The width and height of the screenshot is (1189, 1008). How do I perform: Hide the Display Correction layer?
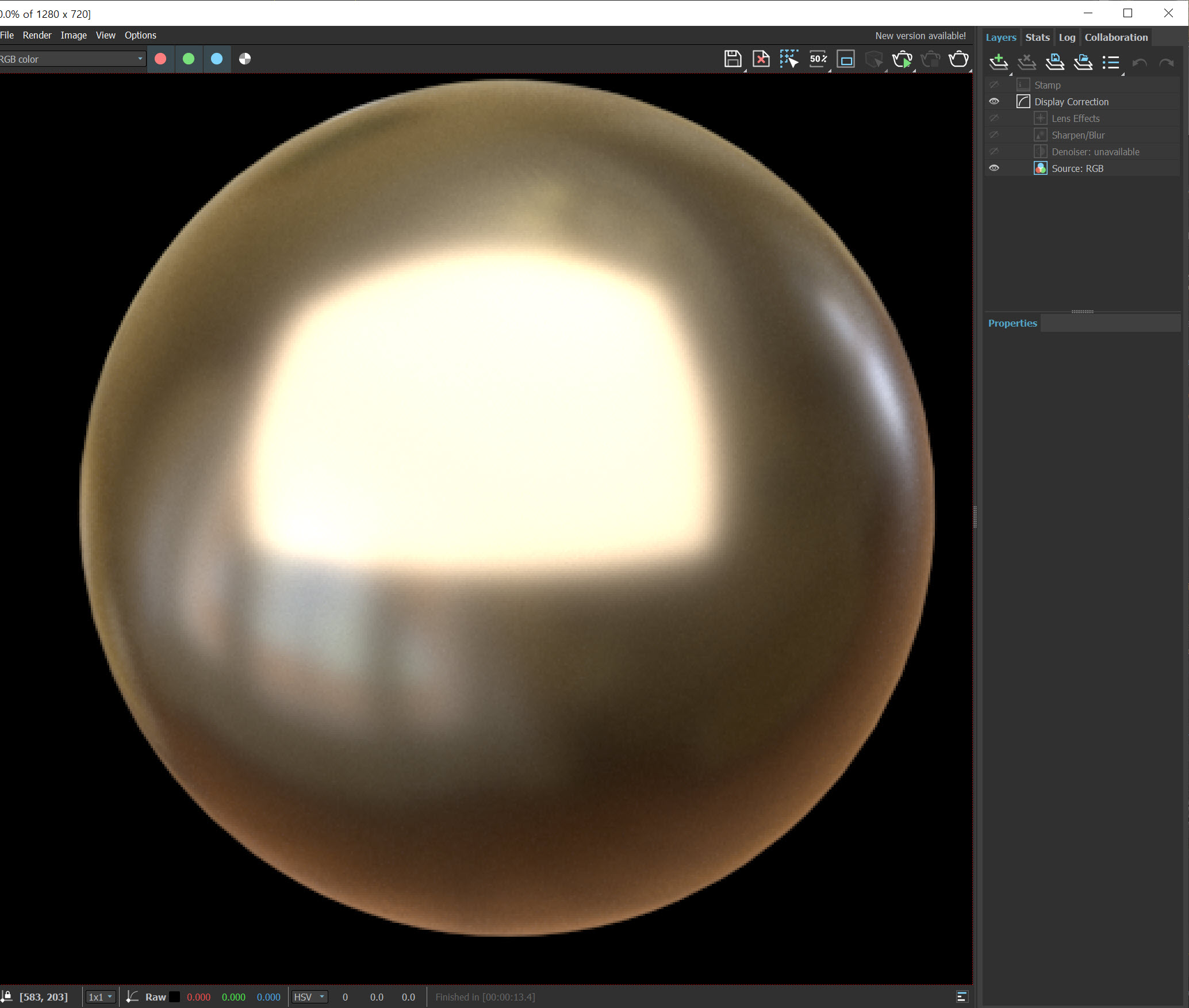994,102
